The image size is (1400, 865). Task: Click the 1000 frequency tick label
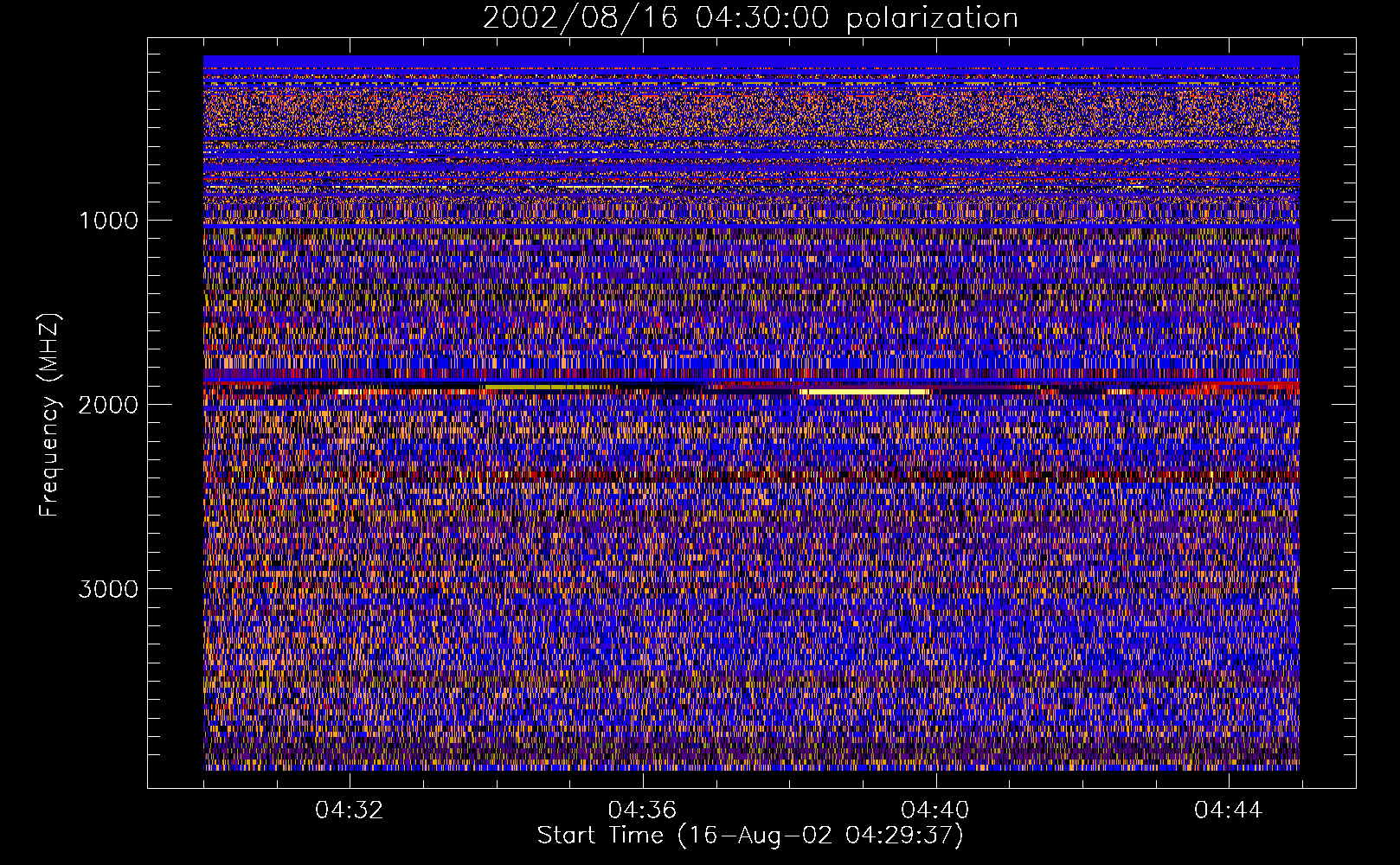click(x=108, y=221)
